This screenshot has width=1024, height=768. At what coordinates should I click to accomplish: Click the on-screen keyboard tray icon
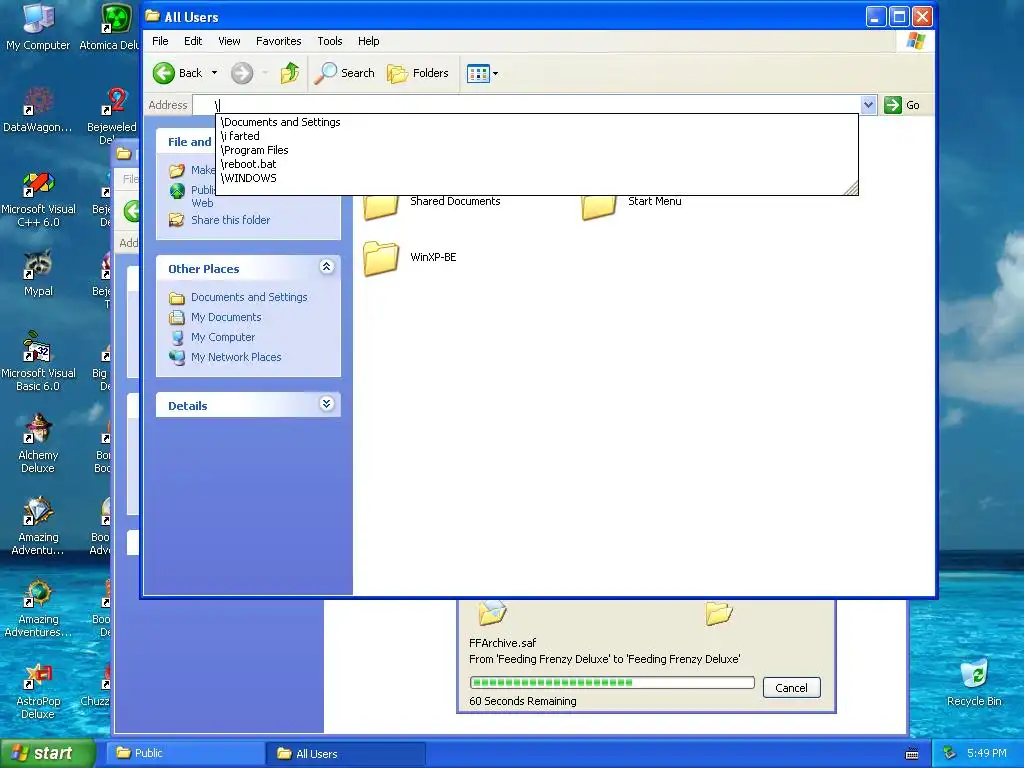(x=912, y=754)
